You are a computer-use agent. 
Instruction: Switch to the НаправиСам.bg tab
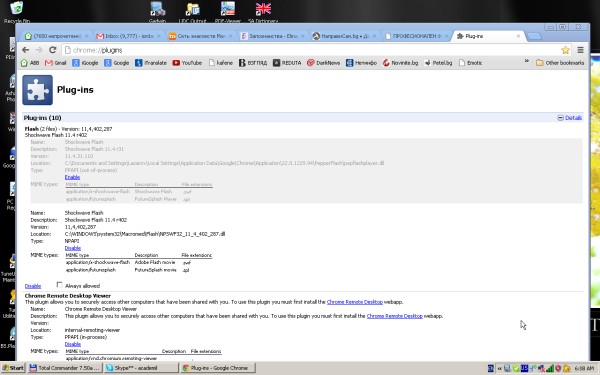pyautogui.click(x=344, y=36)
